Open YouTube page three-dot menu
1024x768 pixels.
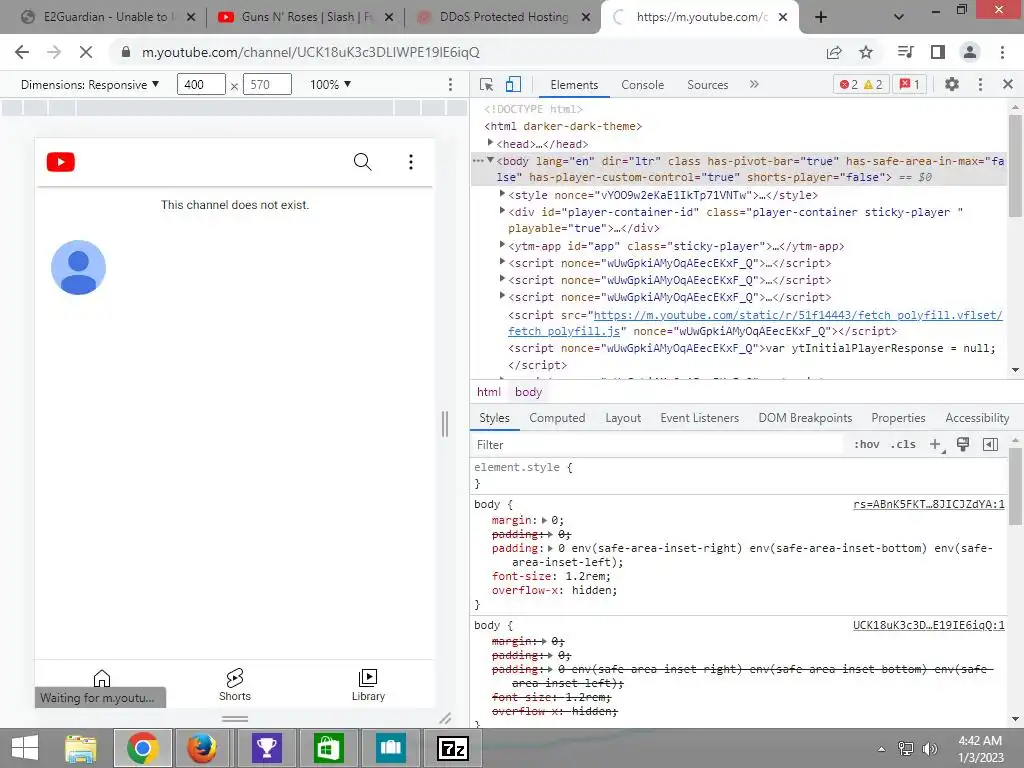[x=411, y=162]
